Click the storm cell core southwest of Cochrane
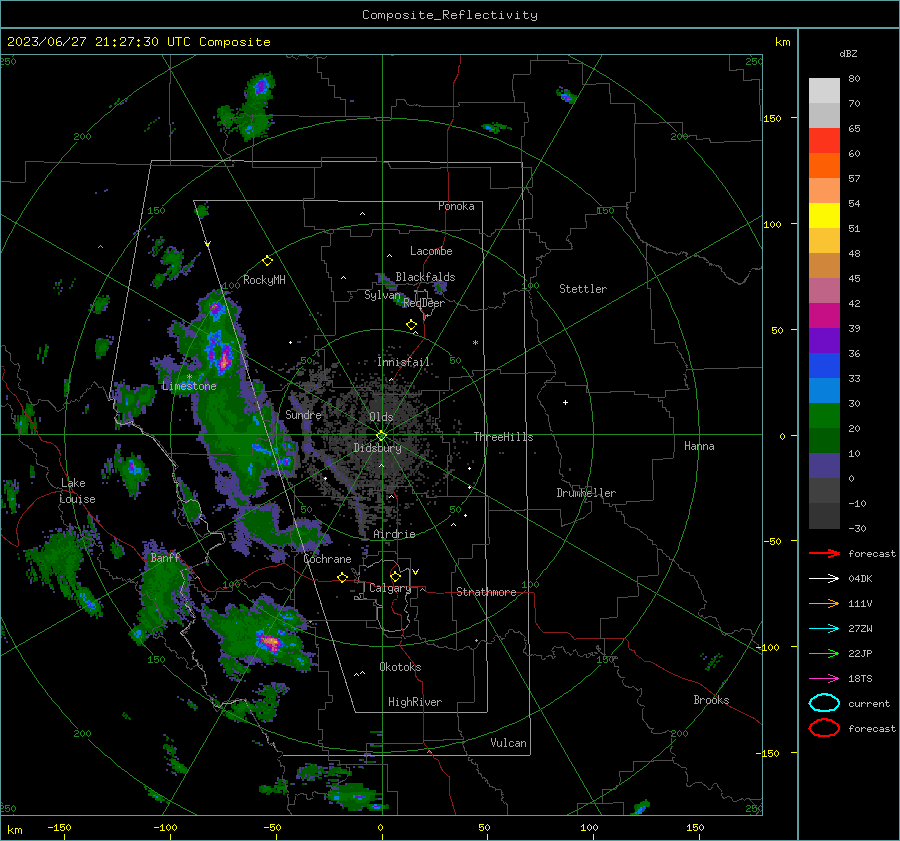900x841 pixels. pyautogui.click(x=270, y=642)
